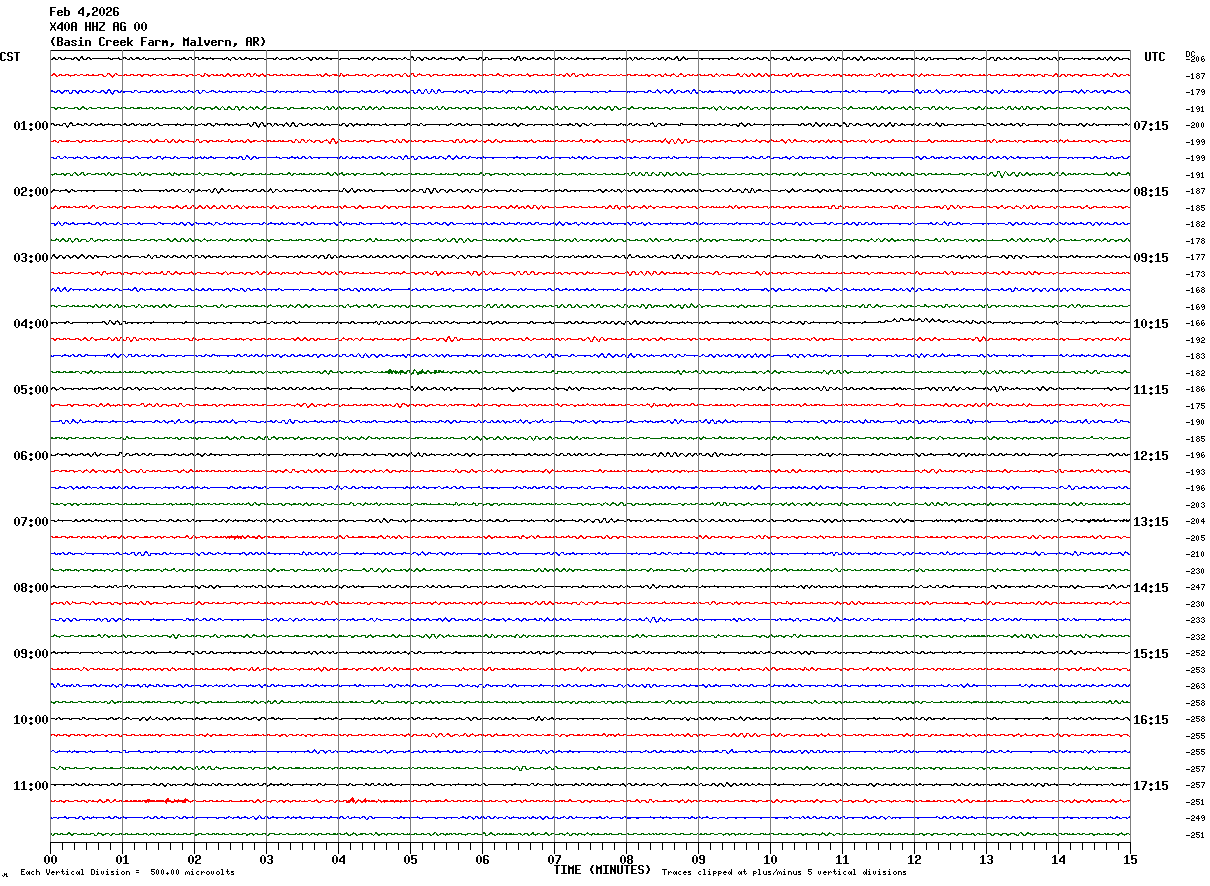Image resolution: width=1210 pixels, height=886 pixels.
Task: Click the 13:15 UTC time label
Action: [1151, 522]
